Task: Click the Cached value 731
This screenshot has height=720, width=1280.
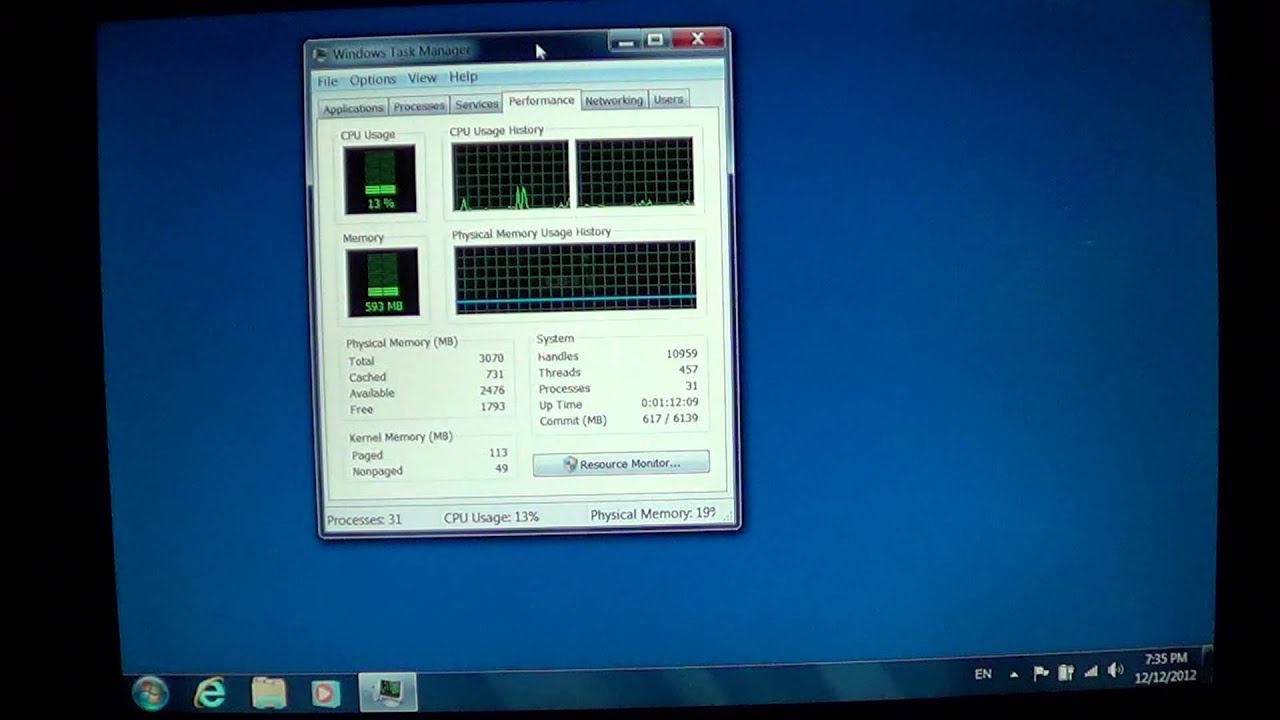Action: (495, 374)
